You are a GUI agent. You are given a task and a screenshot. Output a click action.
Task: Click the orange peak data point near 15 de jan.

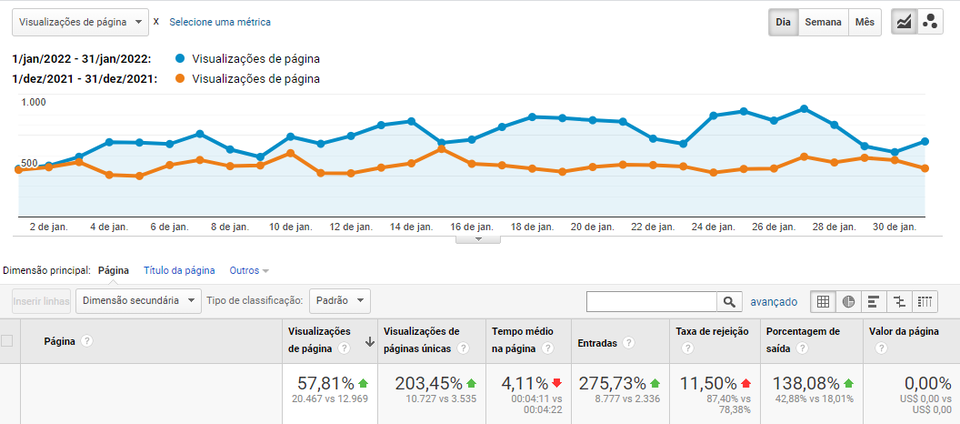441,148
